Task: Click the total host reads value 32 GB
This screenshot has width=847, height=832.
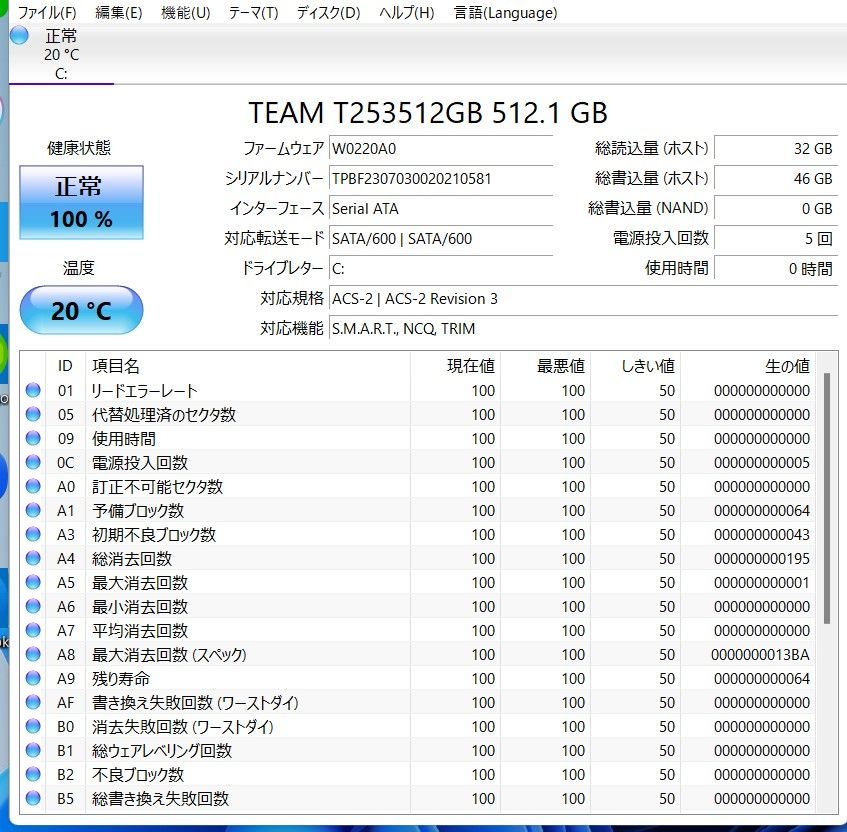Action: click(776, 149)
